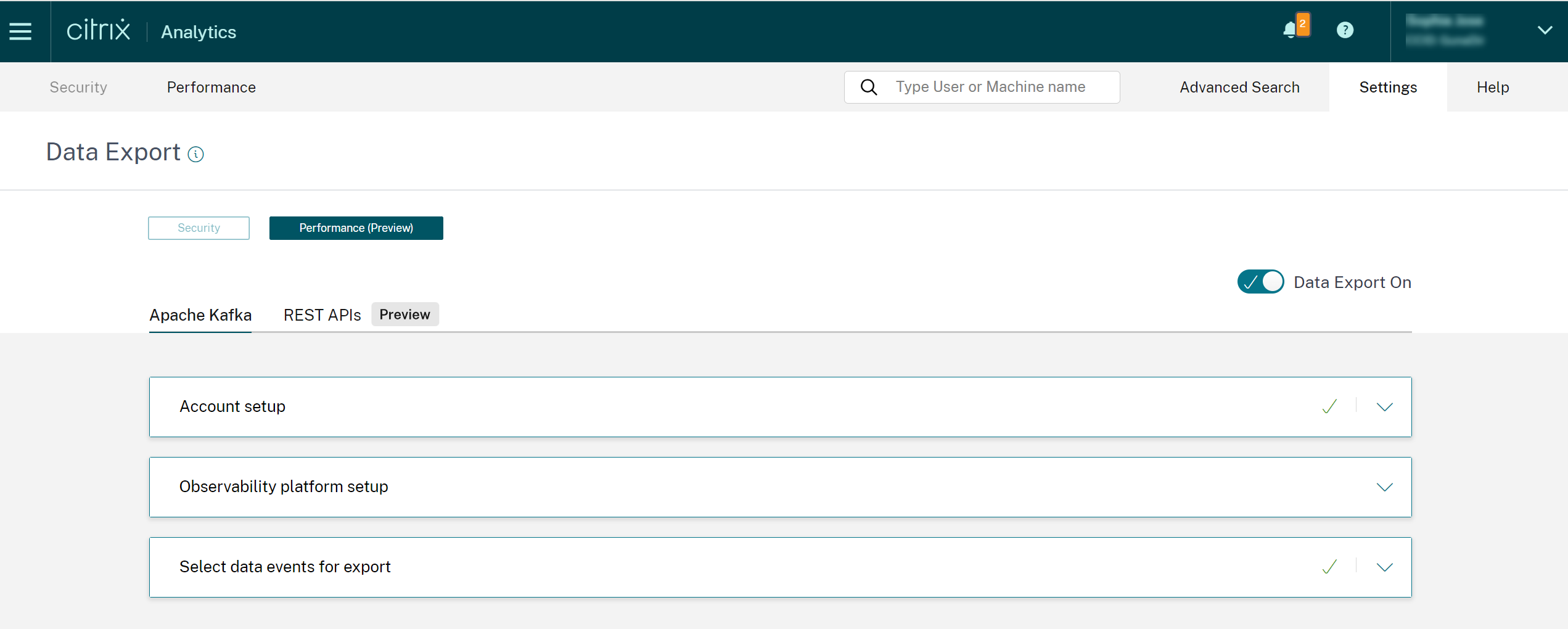Viewport: 1568px width, 629px height.
Task: Click the Observability platform setup title
Action: pyautogui.click(x=284, y=487)
